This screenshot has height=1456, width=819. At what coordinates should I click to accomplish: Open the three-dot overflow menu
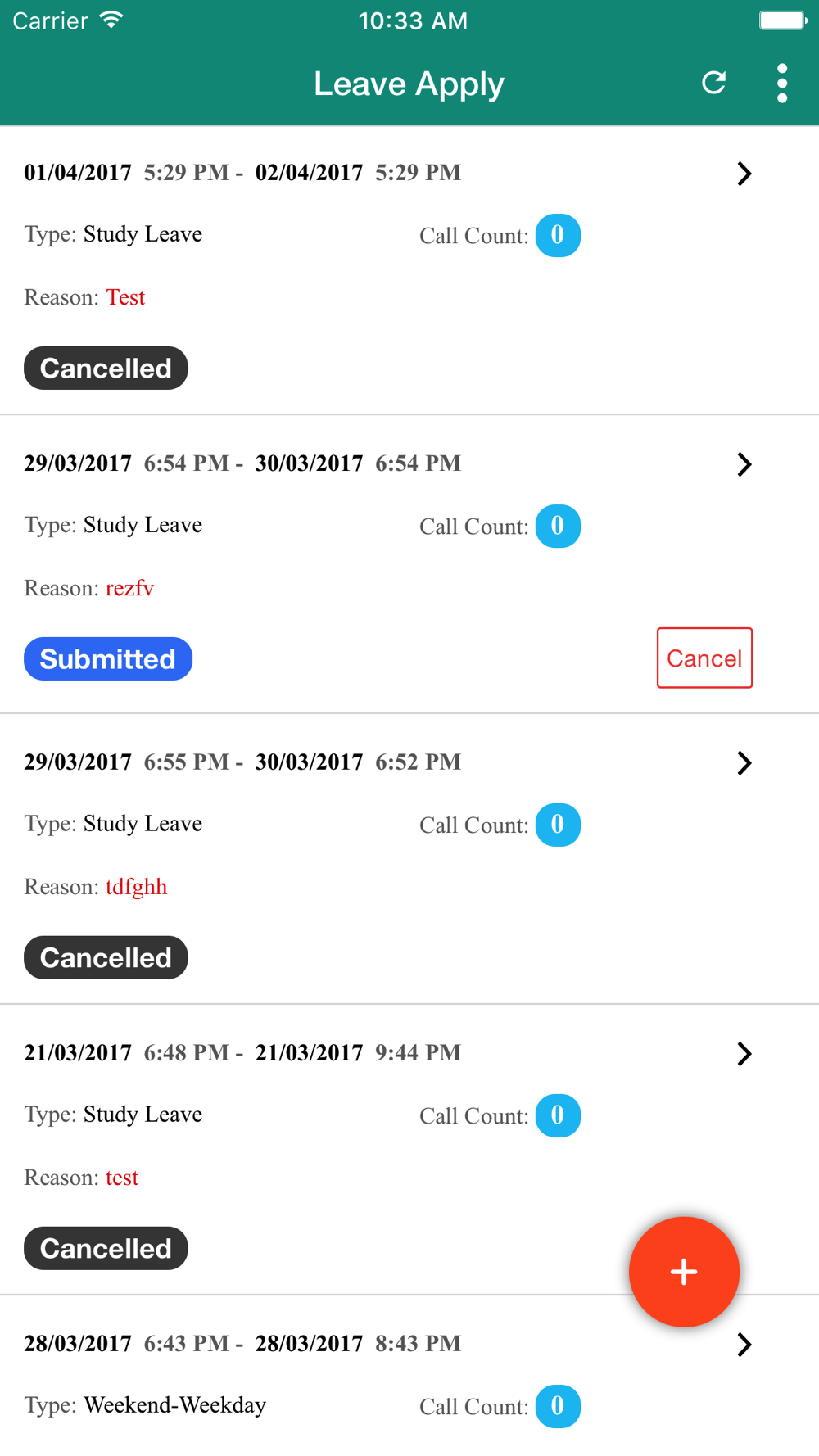[x=782, y=84]
